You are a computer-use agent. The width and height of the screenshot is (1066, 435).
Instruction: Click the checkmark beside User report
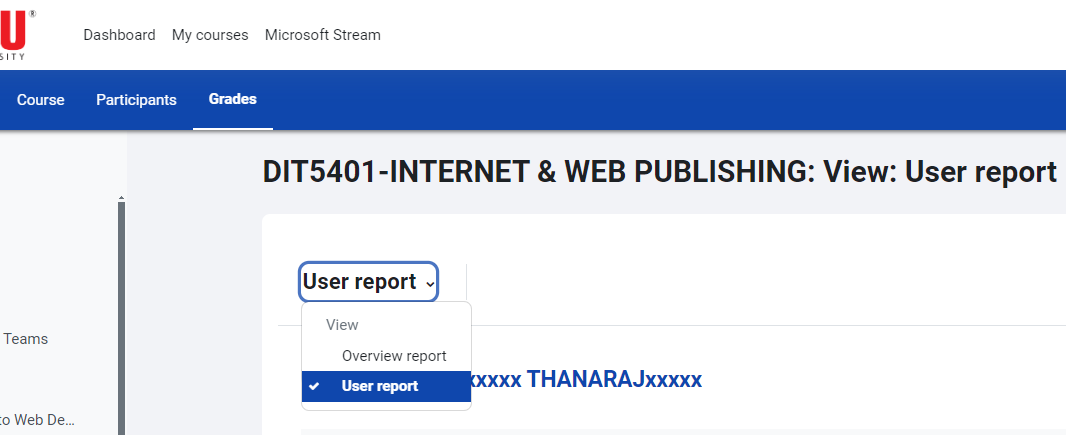click(314, 386)
